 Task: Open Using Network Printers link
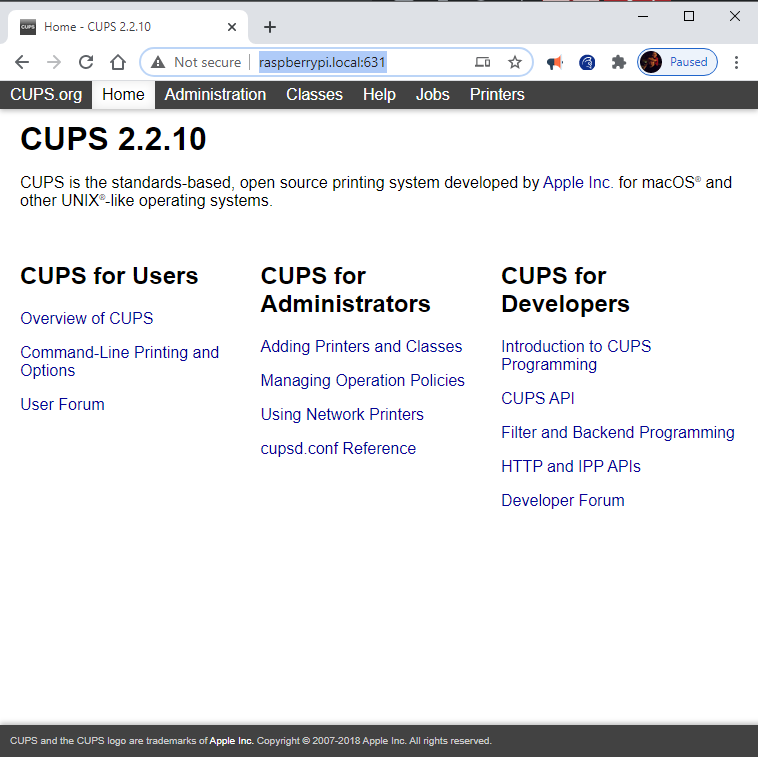(x=342, y=415)
